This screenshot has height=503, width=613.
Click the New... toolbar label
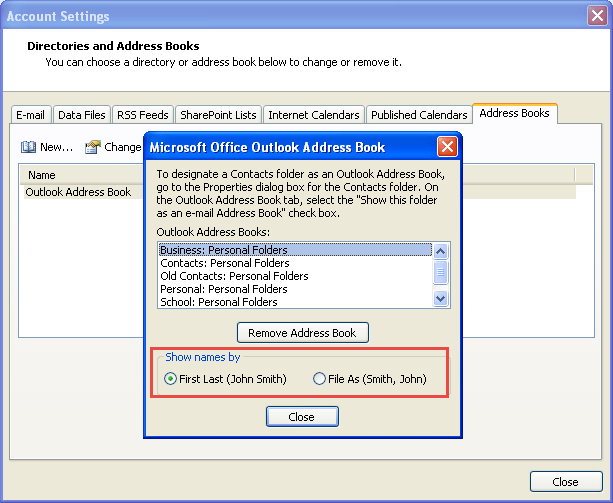click(57, 147)
